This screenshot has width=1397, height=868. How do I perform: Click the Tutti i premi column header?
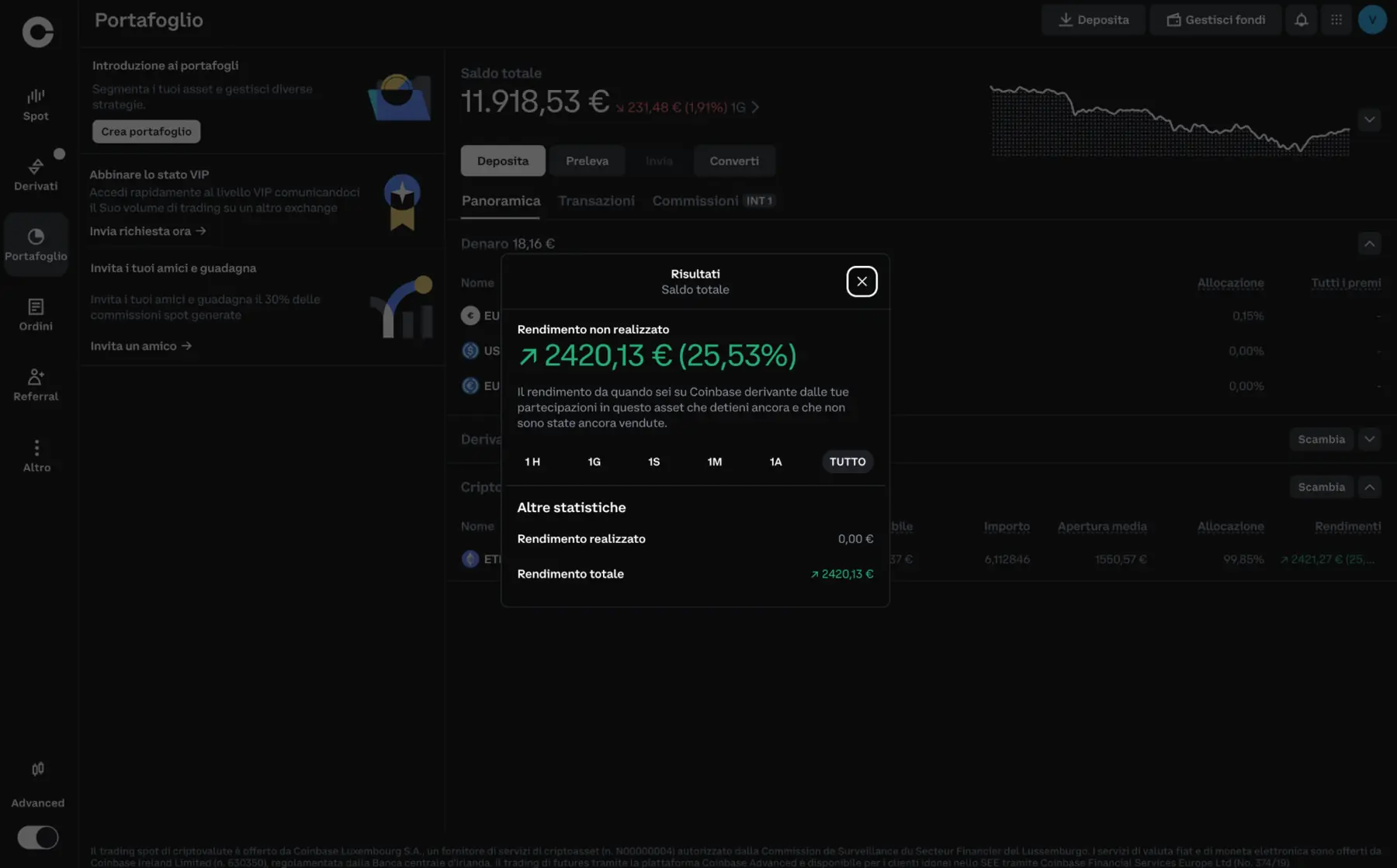1346,283
